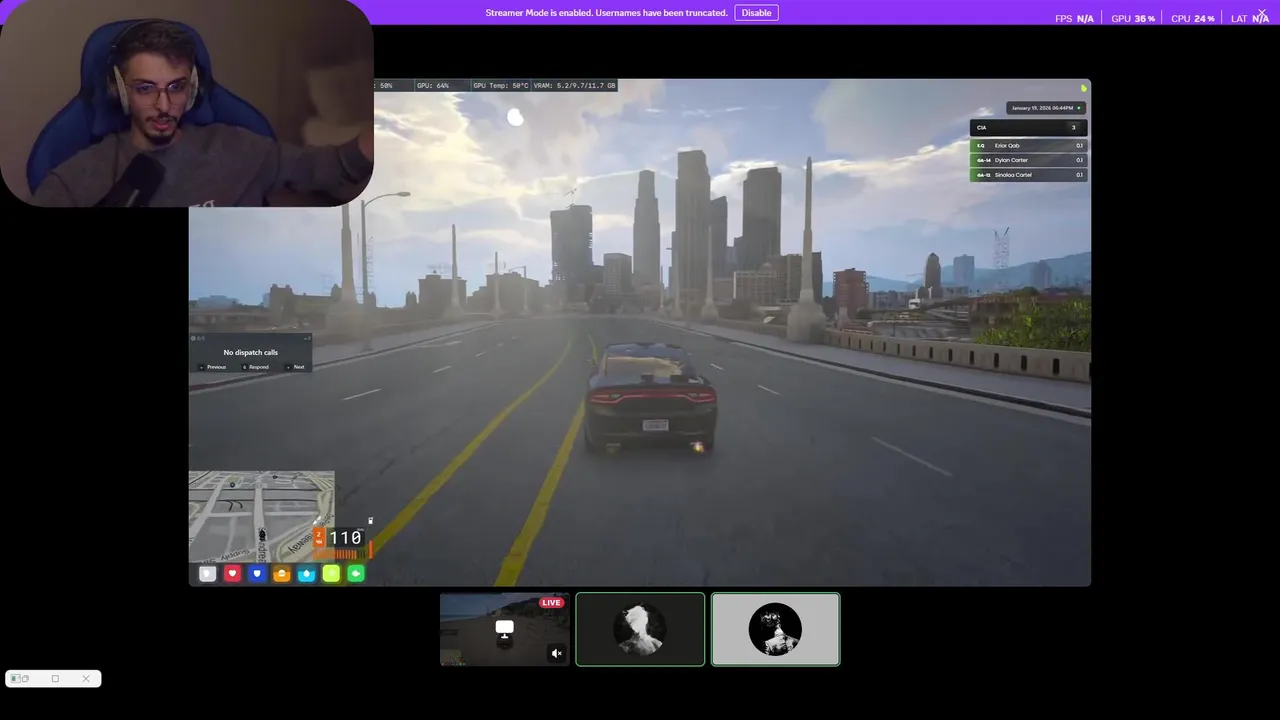Click the minimap in the game HUD

point(261,516)
